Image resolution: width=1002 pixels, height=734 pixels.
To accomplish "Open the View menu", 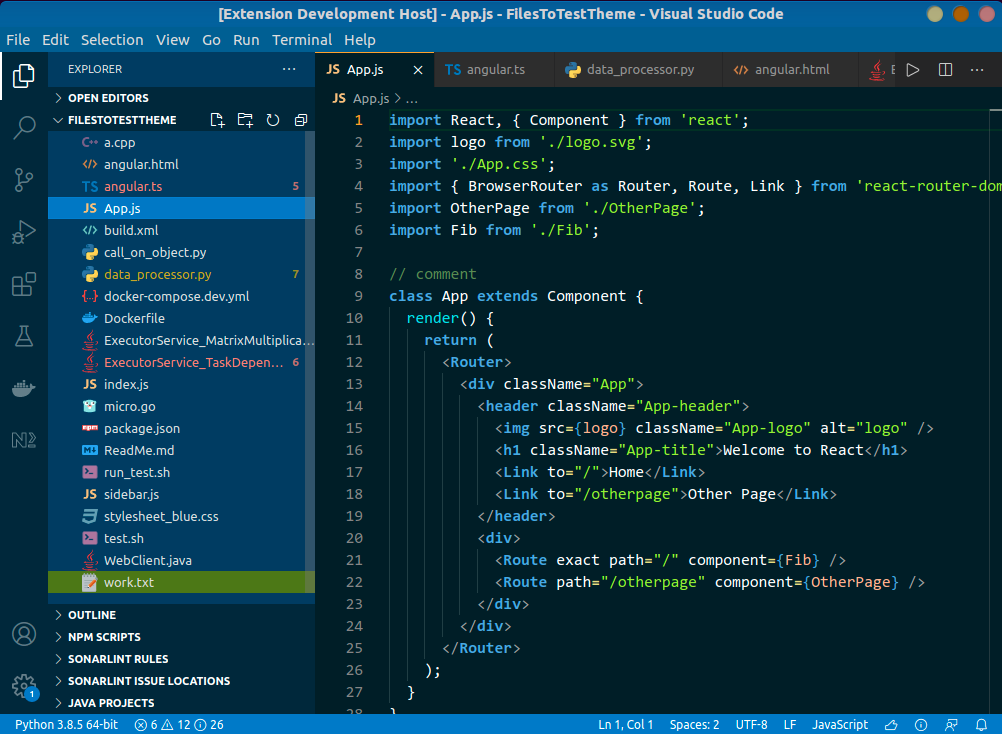I will tap(173, 40).
